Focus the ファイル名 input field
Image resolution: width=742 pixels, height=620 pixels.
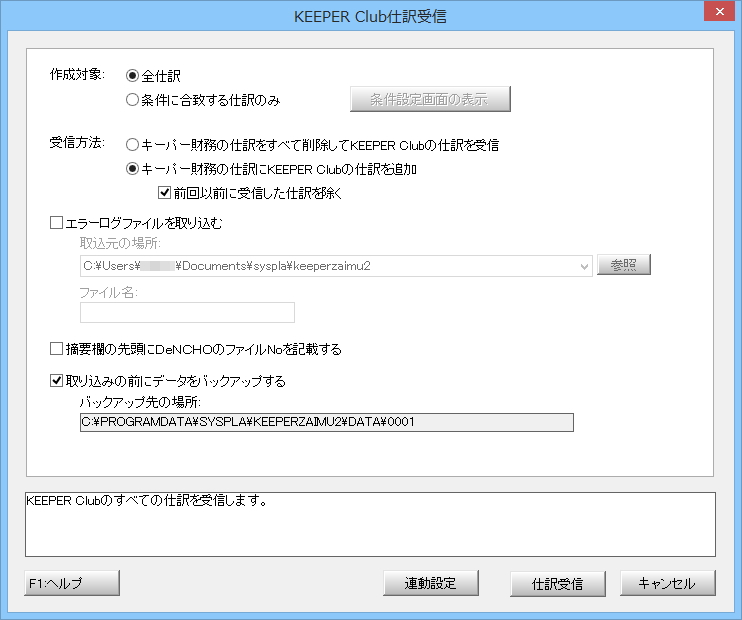[x=187, y=312]
